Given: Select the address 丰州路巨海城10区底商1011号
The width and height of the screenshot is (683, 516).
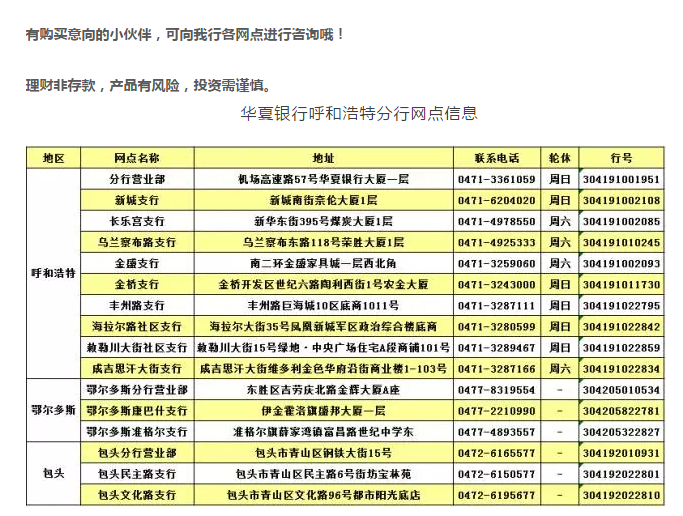Looking at the screenshot, I should click(323, 305).
